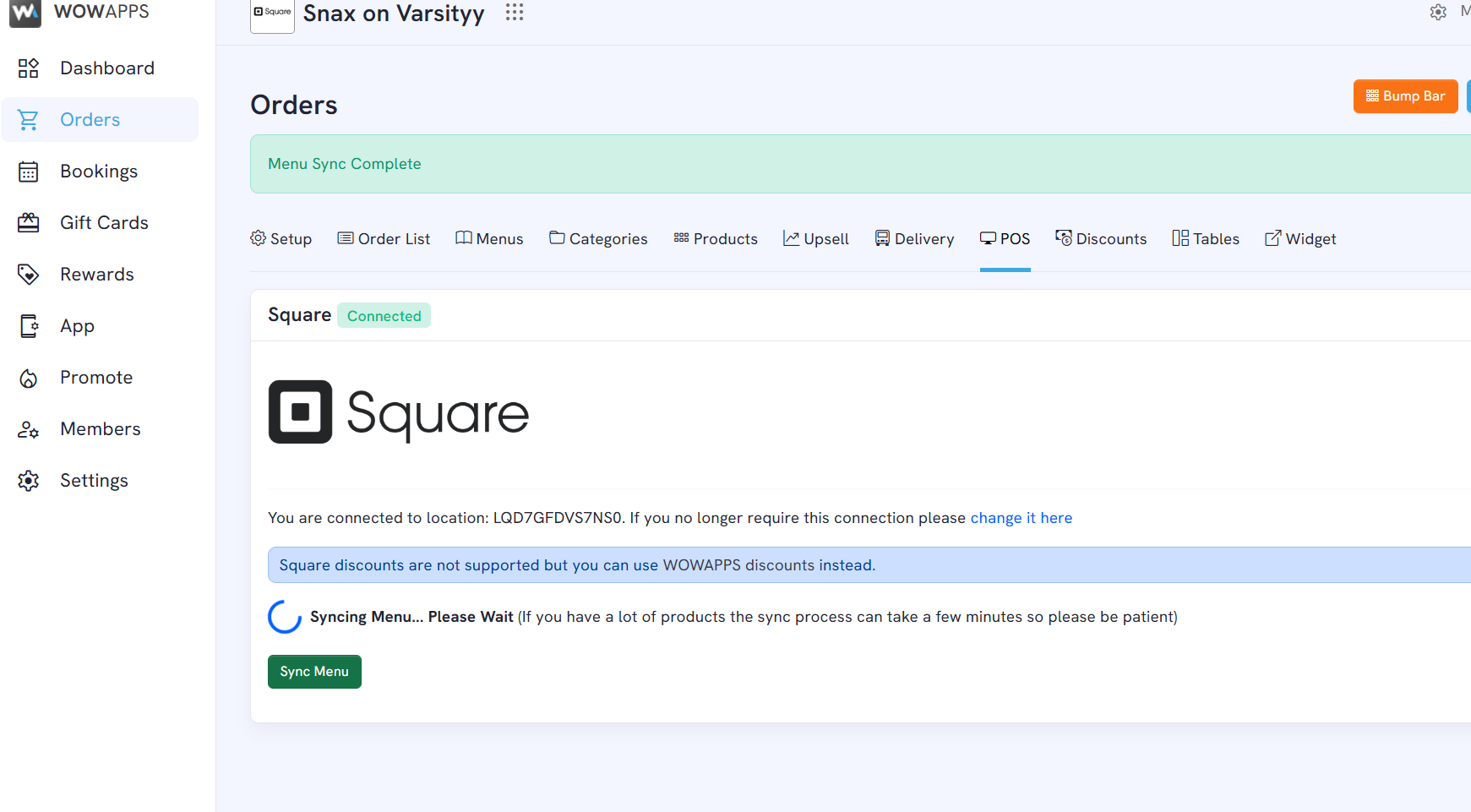The height and width of the screenshot is (812, 1471).
Task: Click the 'Syncing Menu... Please Wait' text
Action: [x=411, y=617]
